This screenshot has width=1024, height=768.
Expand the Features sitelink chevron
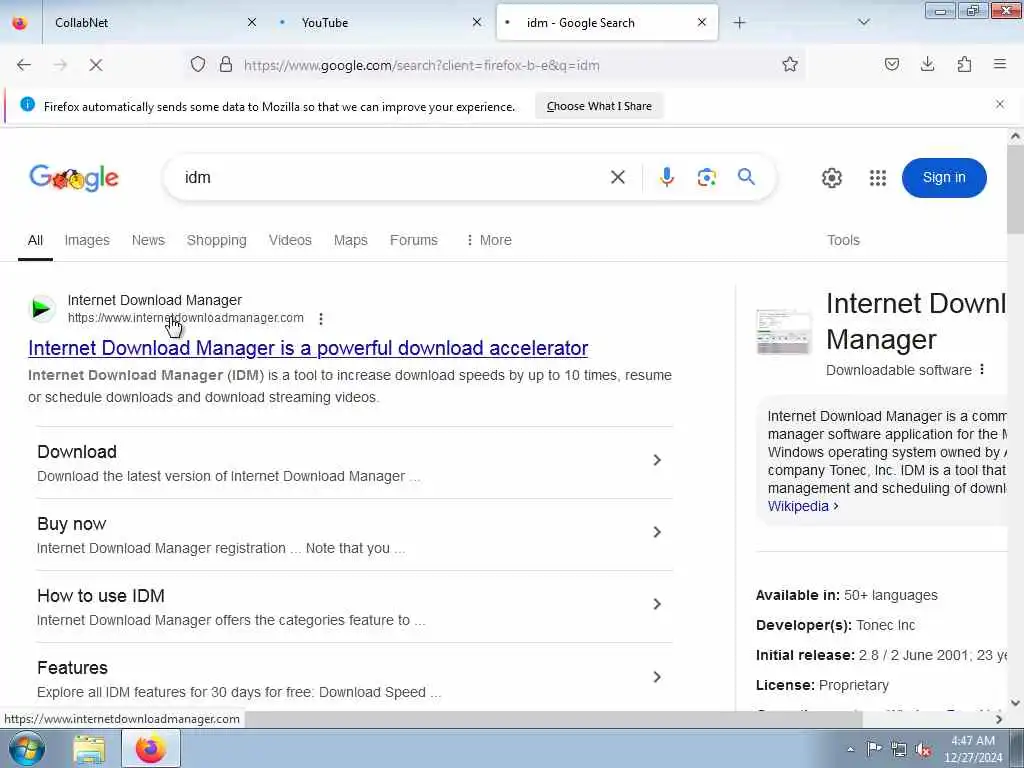657,677
